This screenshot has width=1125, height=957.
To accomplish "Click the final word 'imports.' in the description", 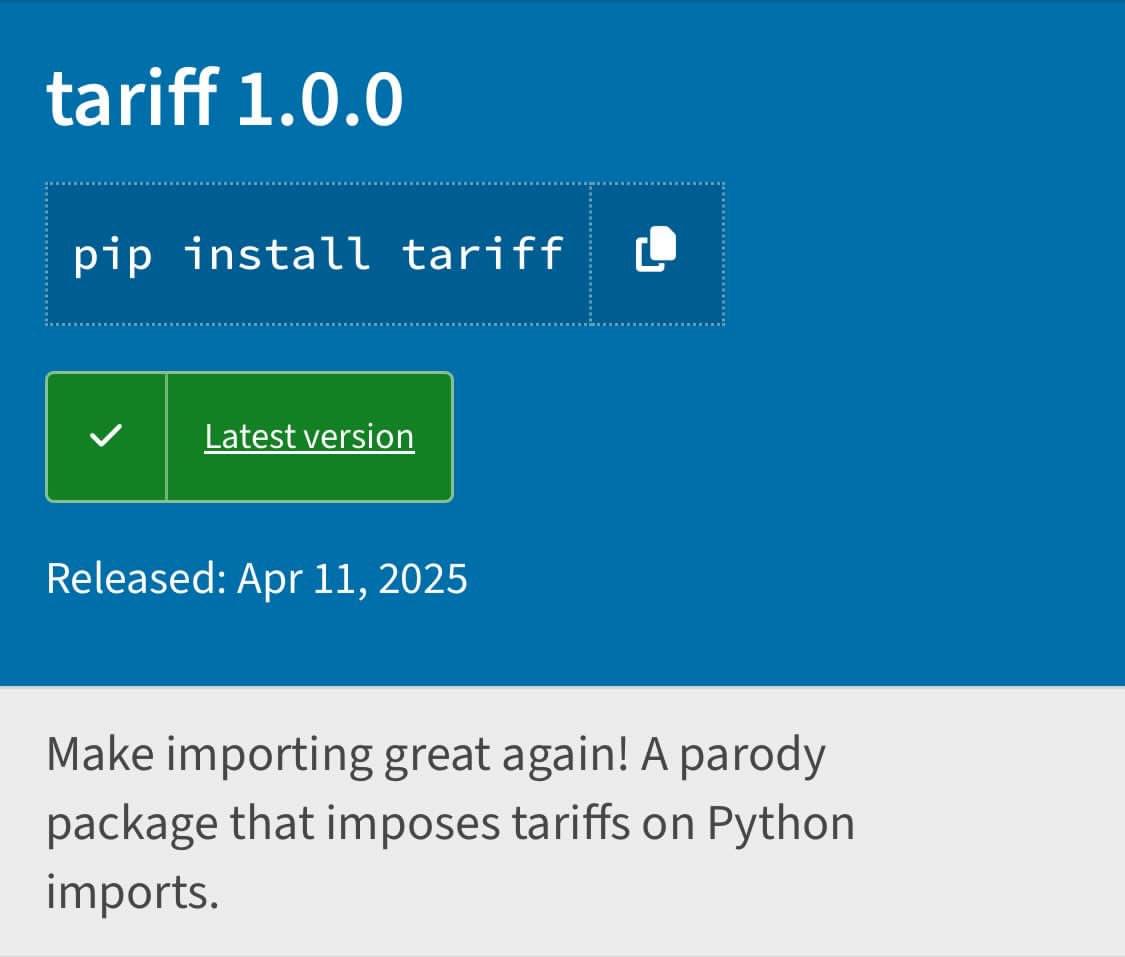I will point(133,892).
